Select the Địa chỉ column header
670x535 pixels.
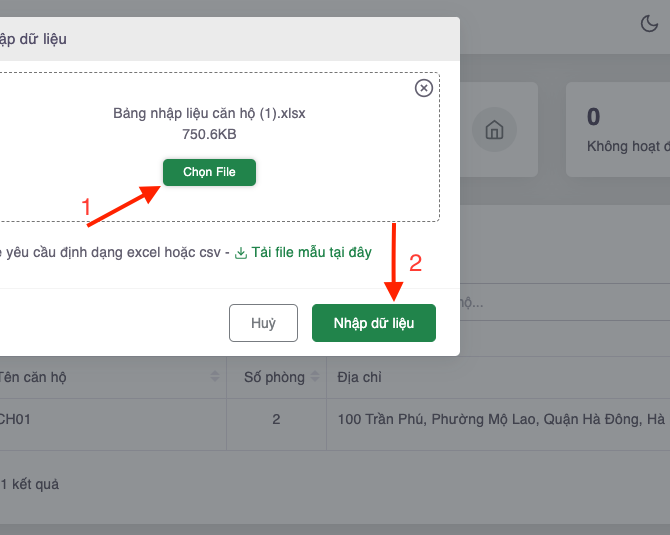click(x=360, y=377)
